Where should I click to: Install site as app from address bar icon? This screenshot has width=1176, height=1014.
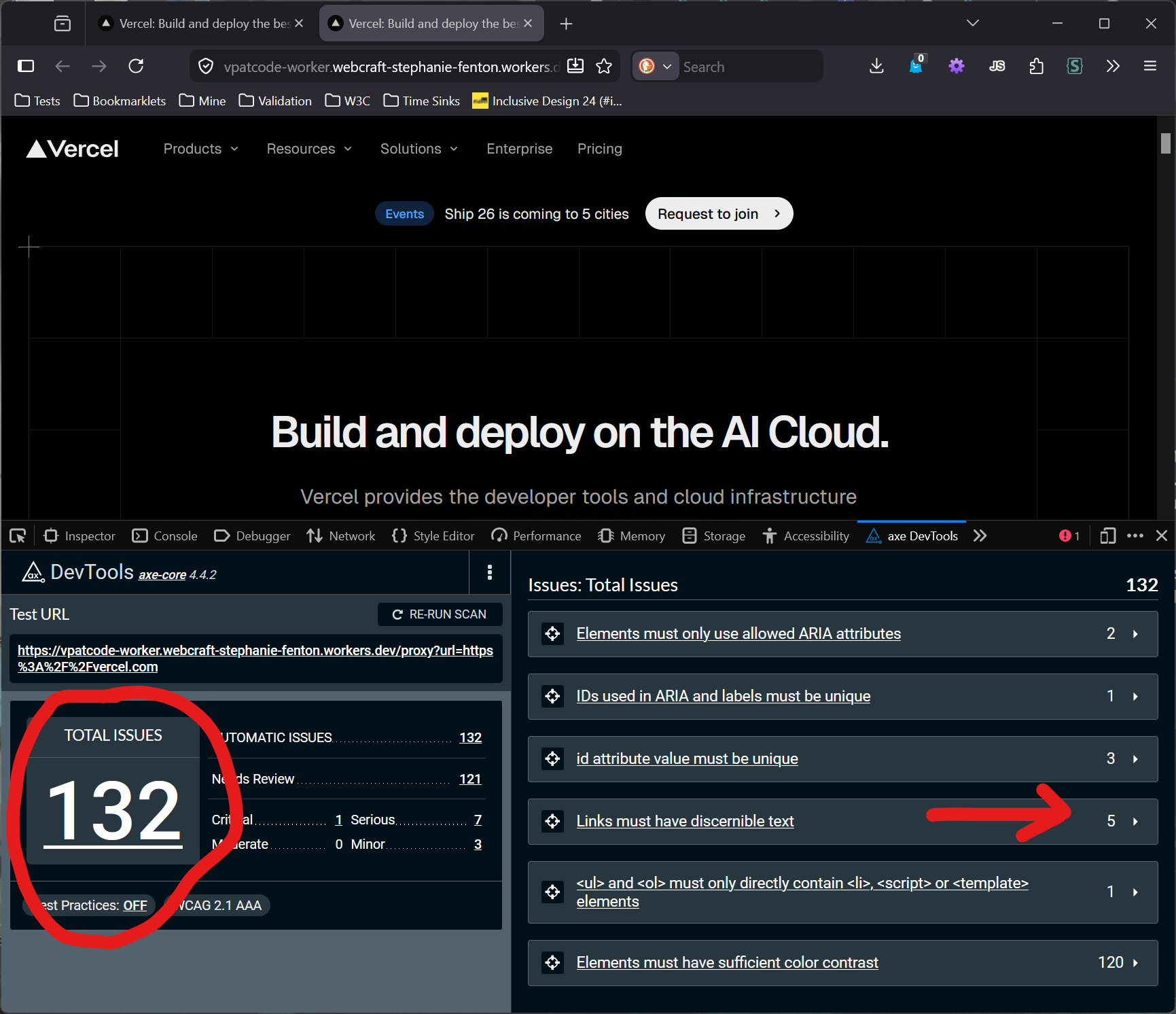click(x=575, y=66)
